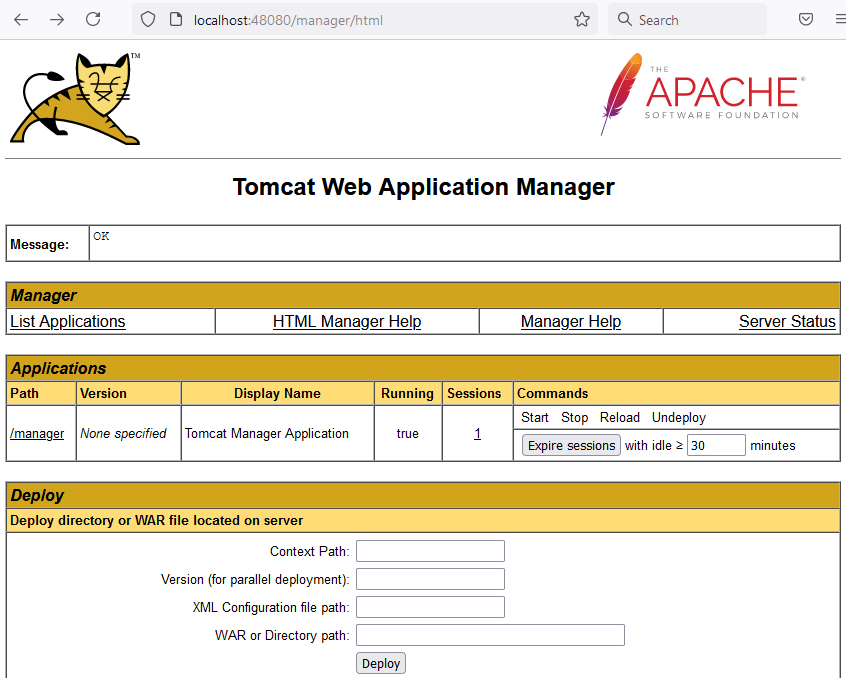Image resolution: width=846 pixels, height=678 pixels.
Task: Open the Manager Help link
Action: tap(571, 321)
